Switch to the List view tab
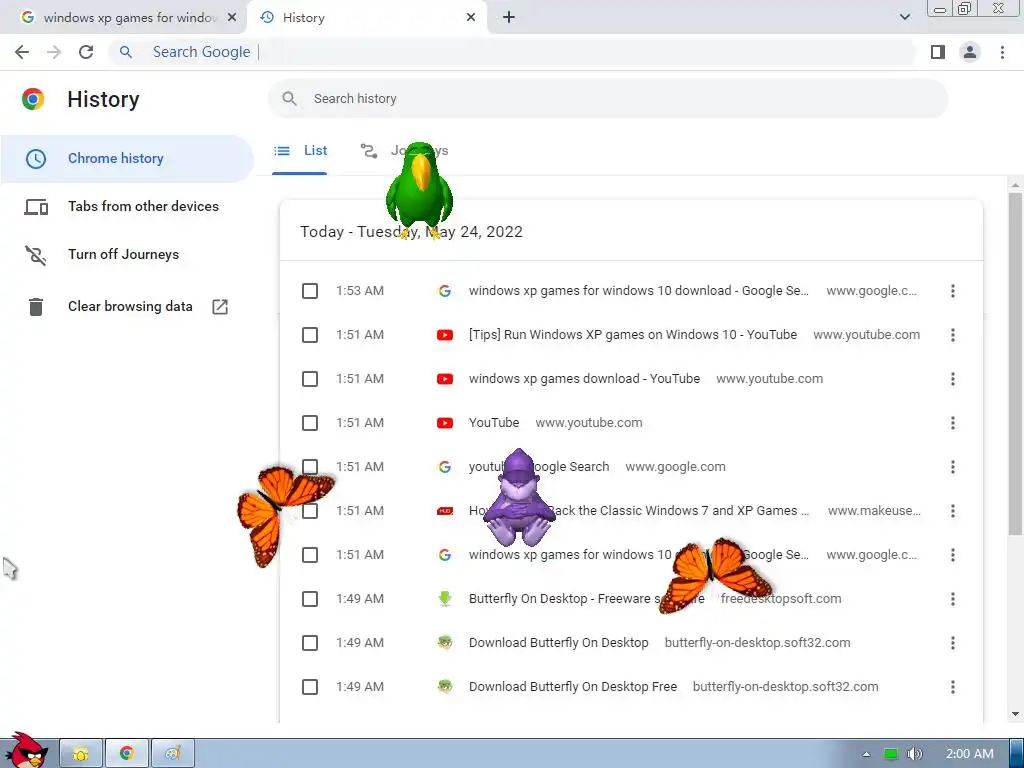 300,151
